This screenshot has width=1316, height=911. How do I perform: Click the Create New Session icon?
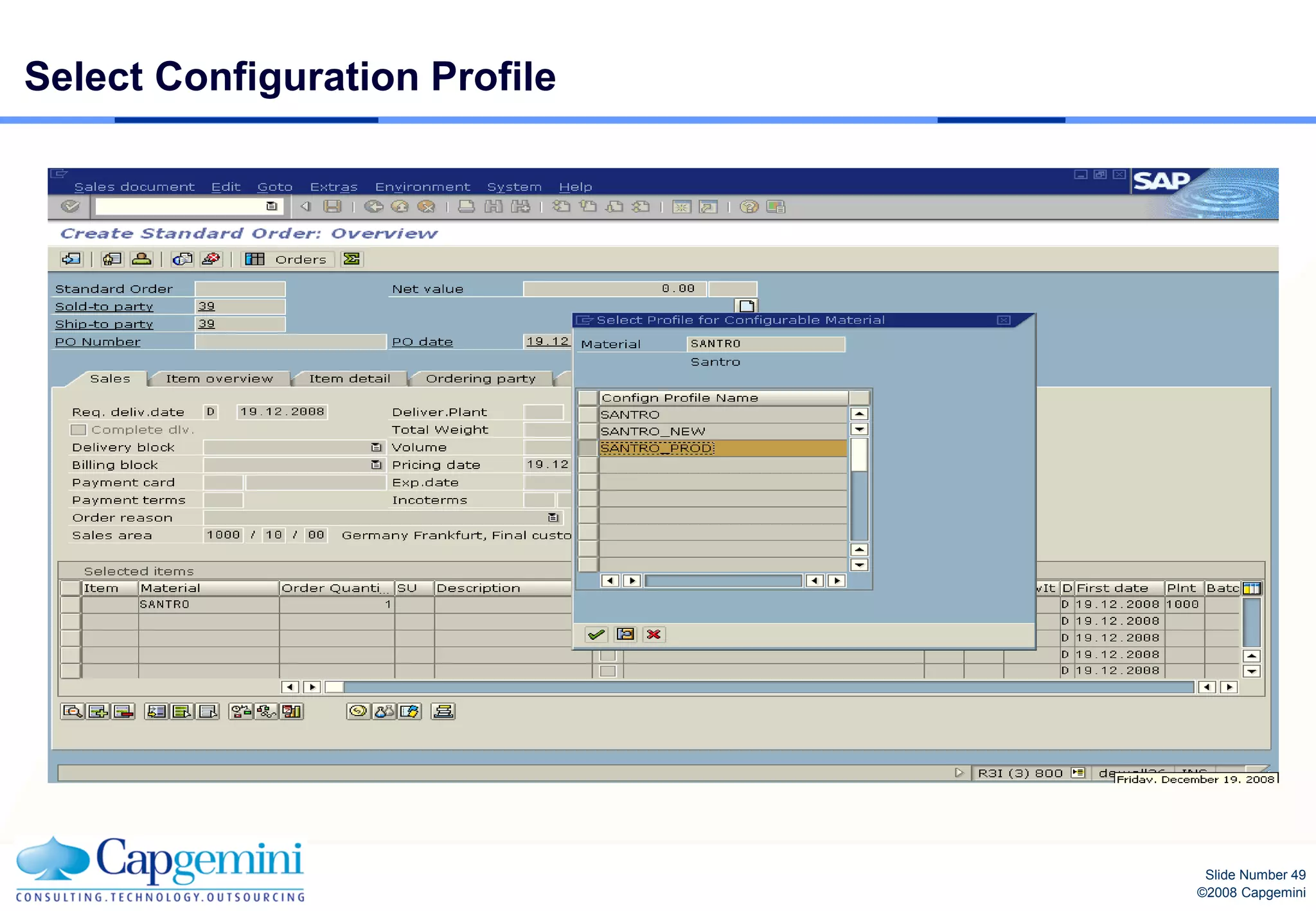coord(681,206)
